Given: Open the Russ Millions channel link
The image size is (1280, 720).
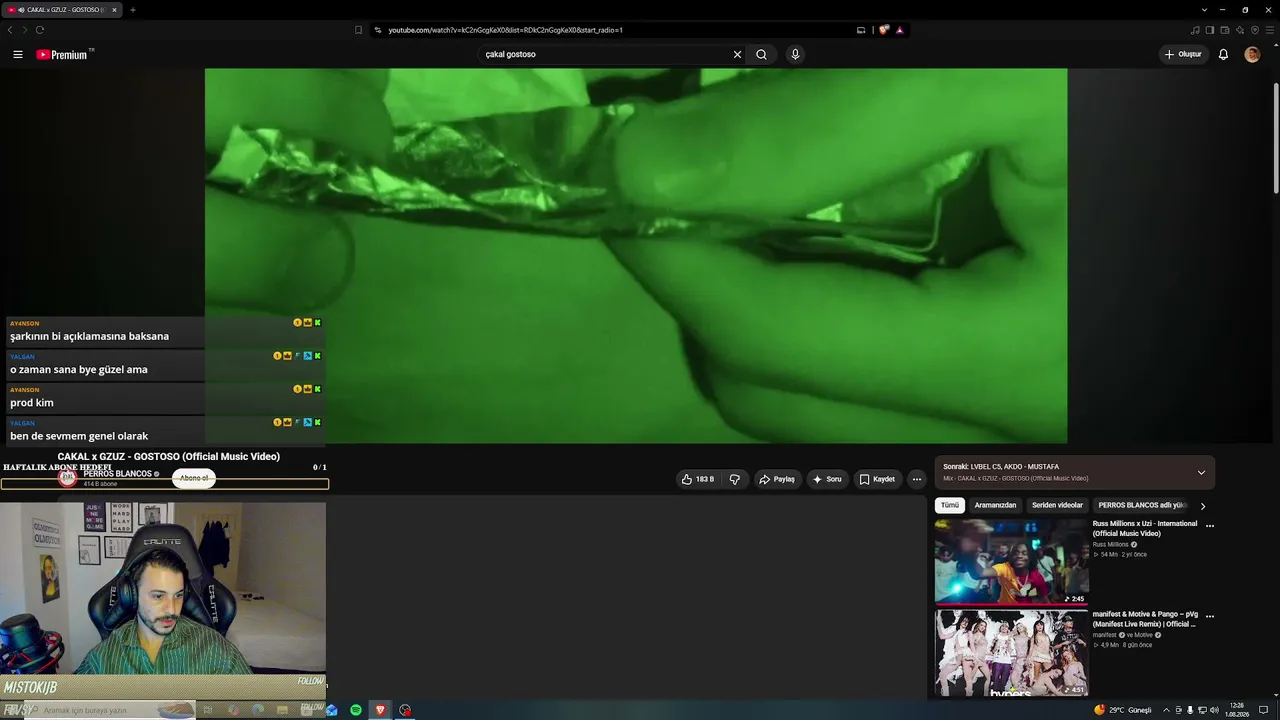Looking at the screenshot, I should point(1110,545).
